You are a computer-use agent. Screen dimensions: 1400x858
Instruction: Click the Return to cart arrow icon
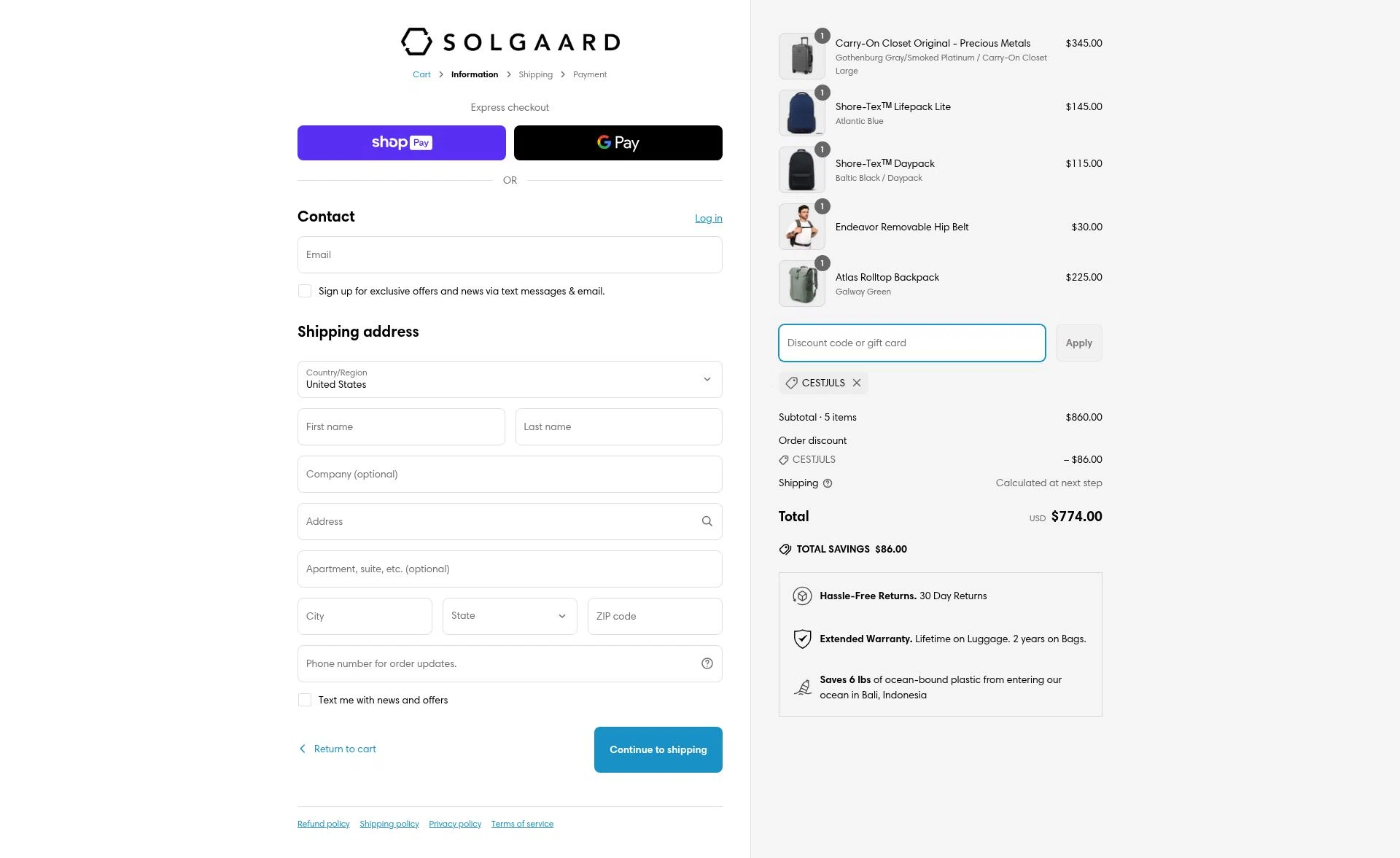click(x=303, y=749)
